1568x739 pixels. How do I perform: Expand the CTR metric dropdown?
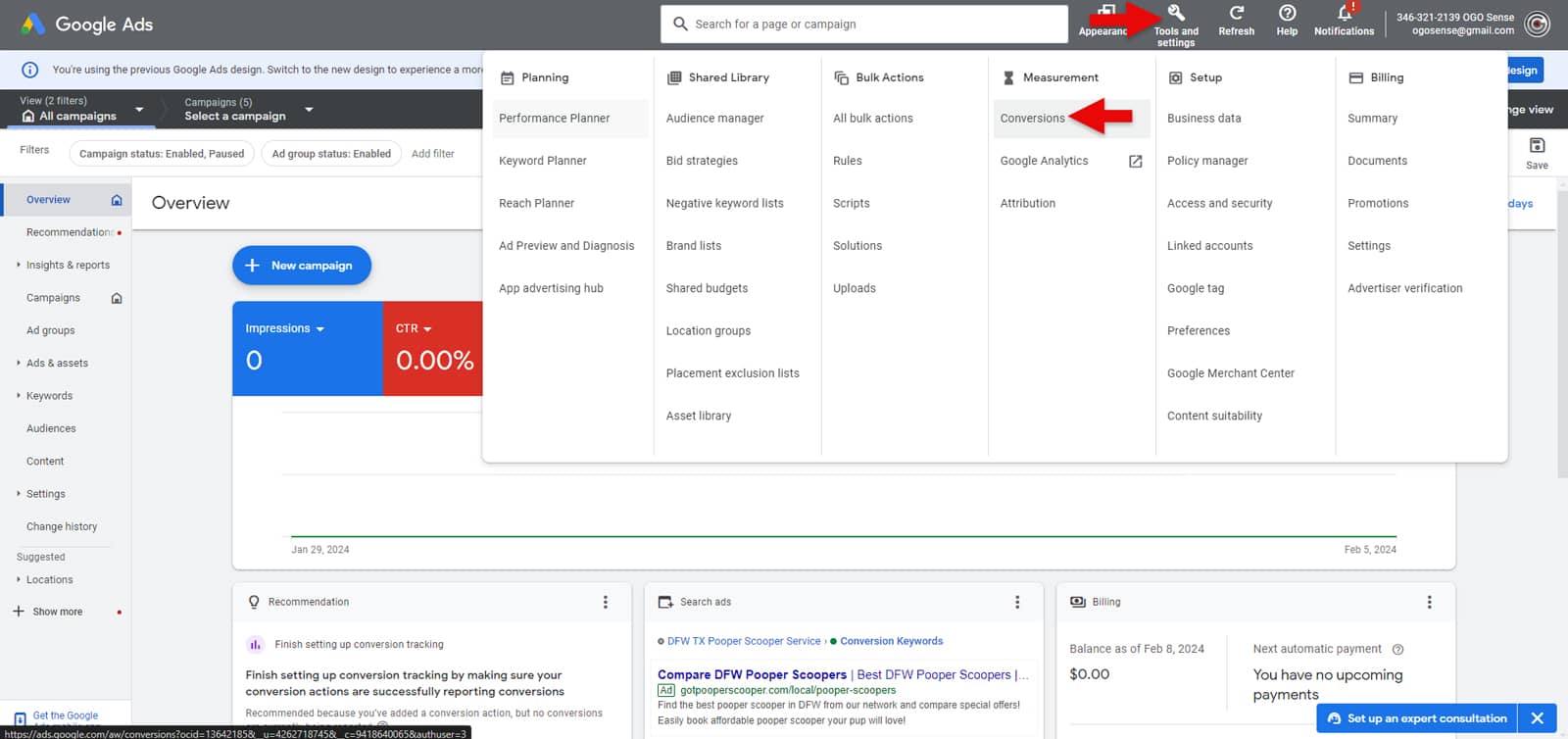427,329
